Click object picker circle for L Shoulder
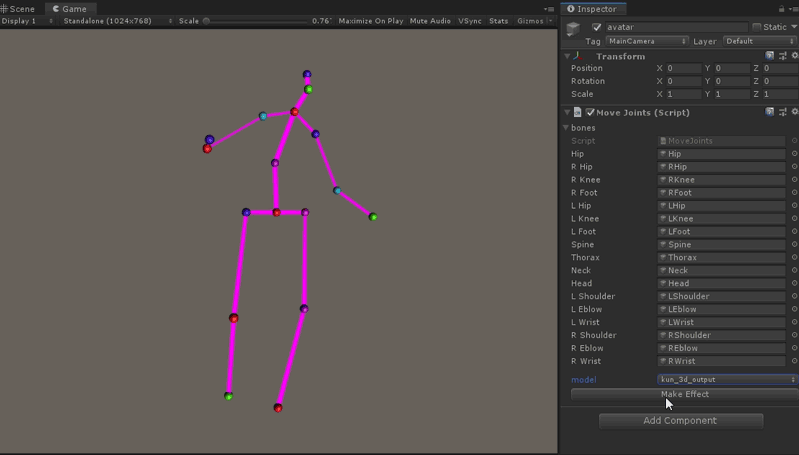Viewport: 799px width, 455px height. (x=794, y=296)
